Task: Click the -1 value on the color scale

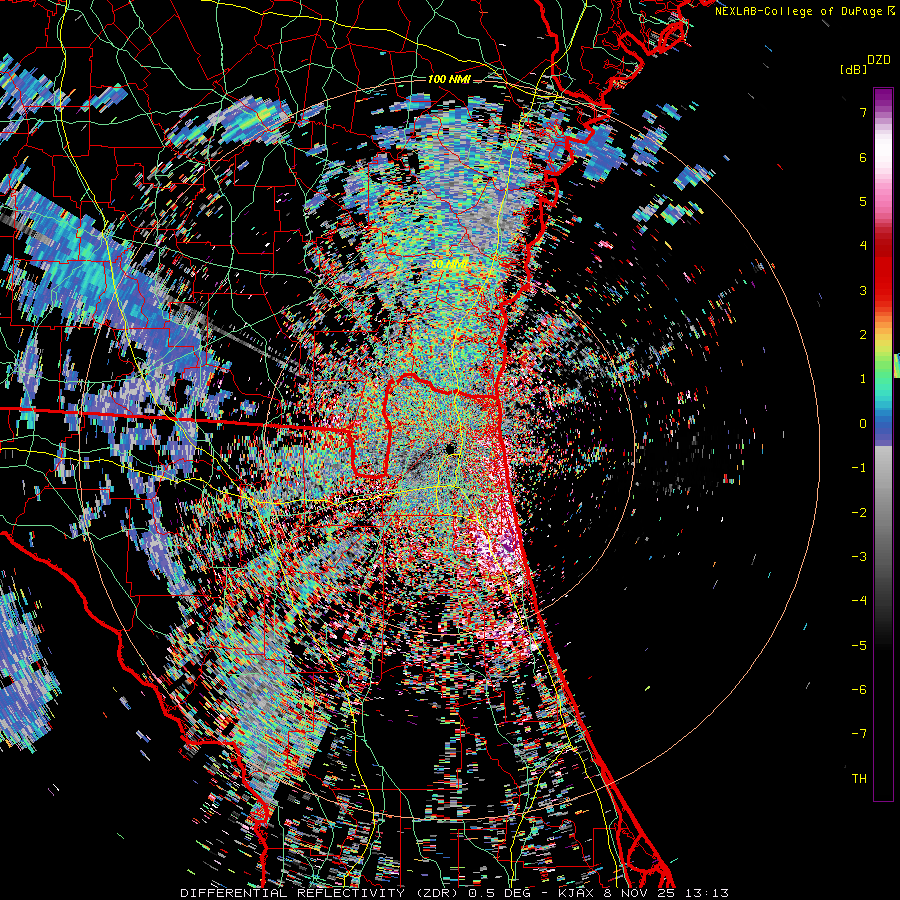Action: coord(859,468)
